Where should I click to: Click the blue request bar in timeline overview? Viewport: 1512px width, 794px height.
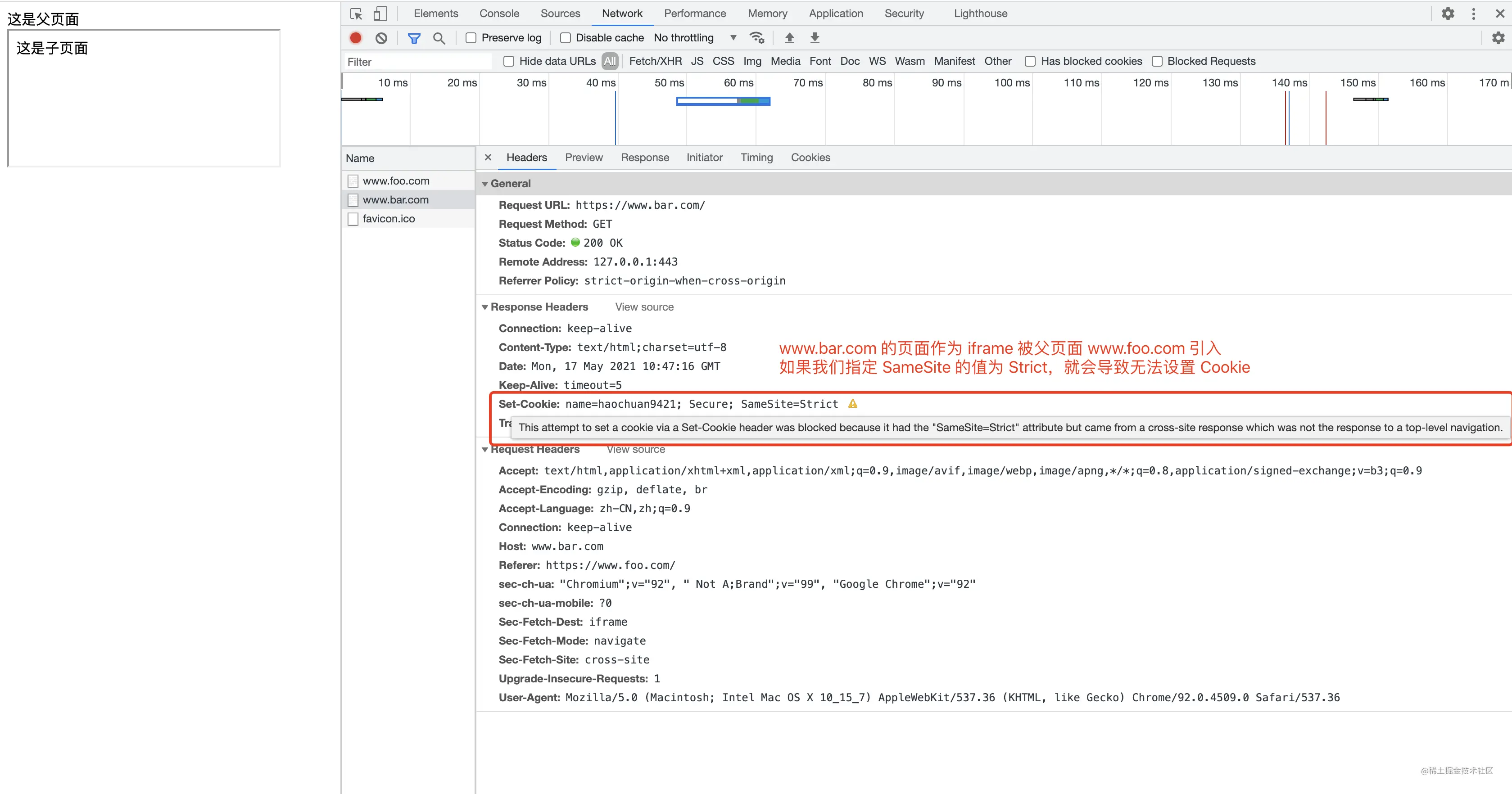[723, 102]
